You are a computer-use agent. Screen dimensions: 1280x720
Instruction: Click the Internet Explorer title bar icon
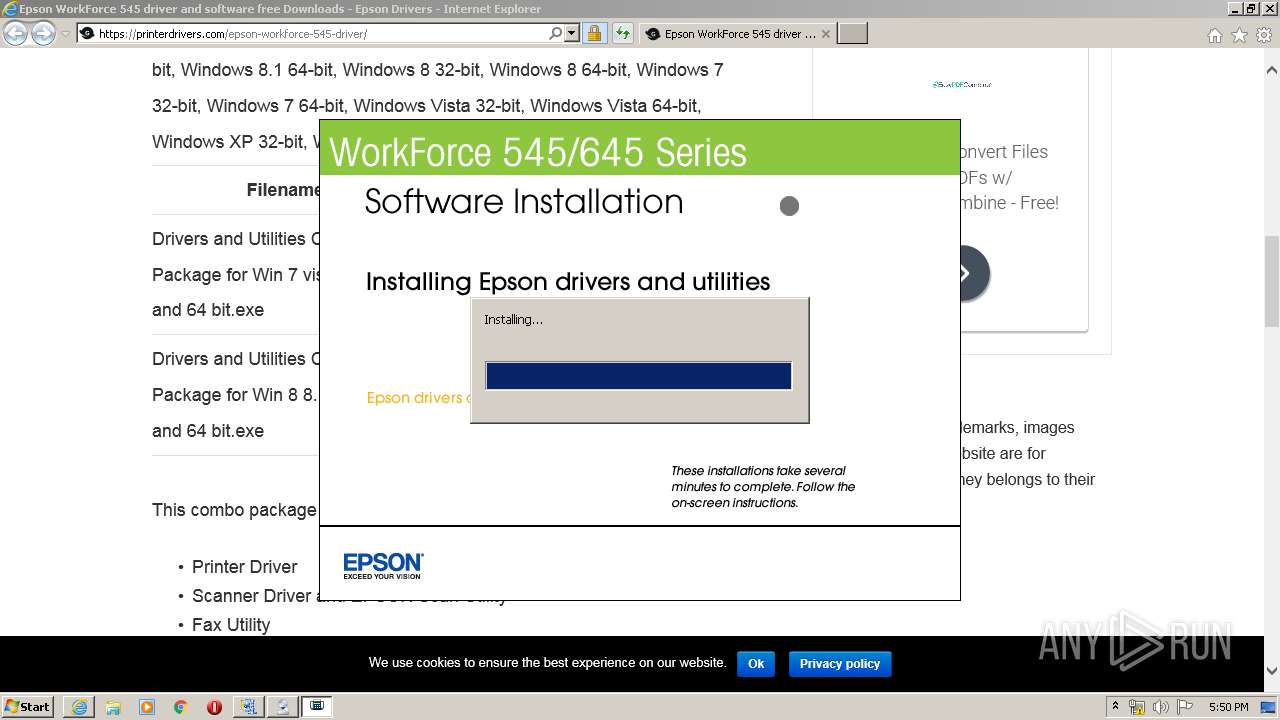pyautogui.click(x=9, y=9)
